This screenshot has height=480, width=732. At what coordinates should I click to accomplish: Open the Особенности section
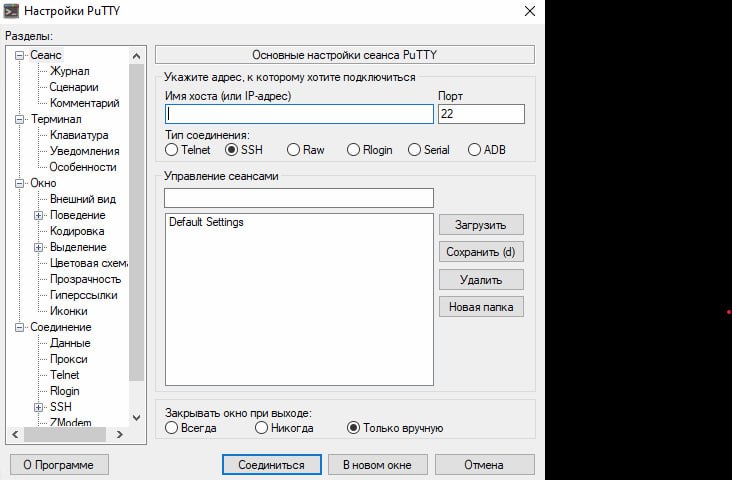[x=83, y=167]
